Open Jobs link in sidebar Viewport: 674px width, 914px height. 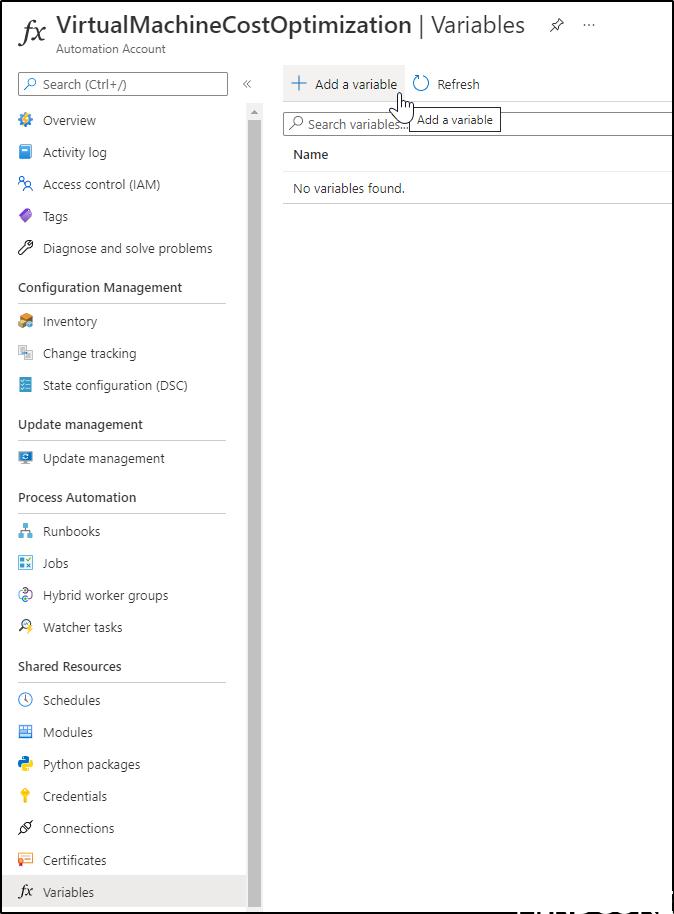55,564
